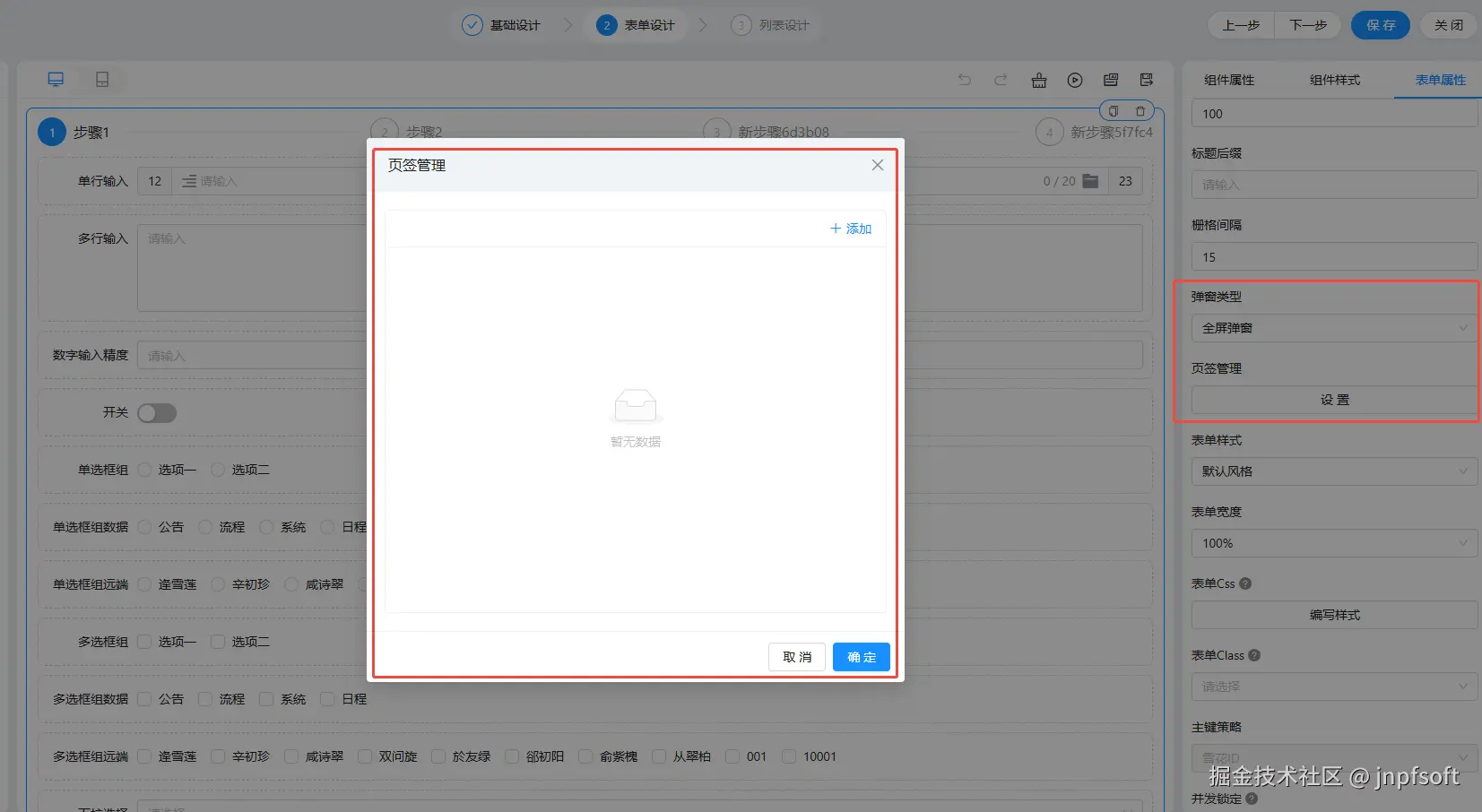Select 步骤1 in form steps
1482x812 pixels.
pyautogui.click(x=74, y=133)
